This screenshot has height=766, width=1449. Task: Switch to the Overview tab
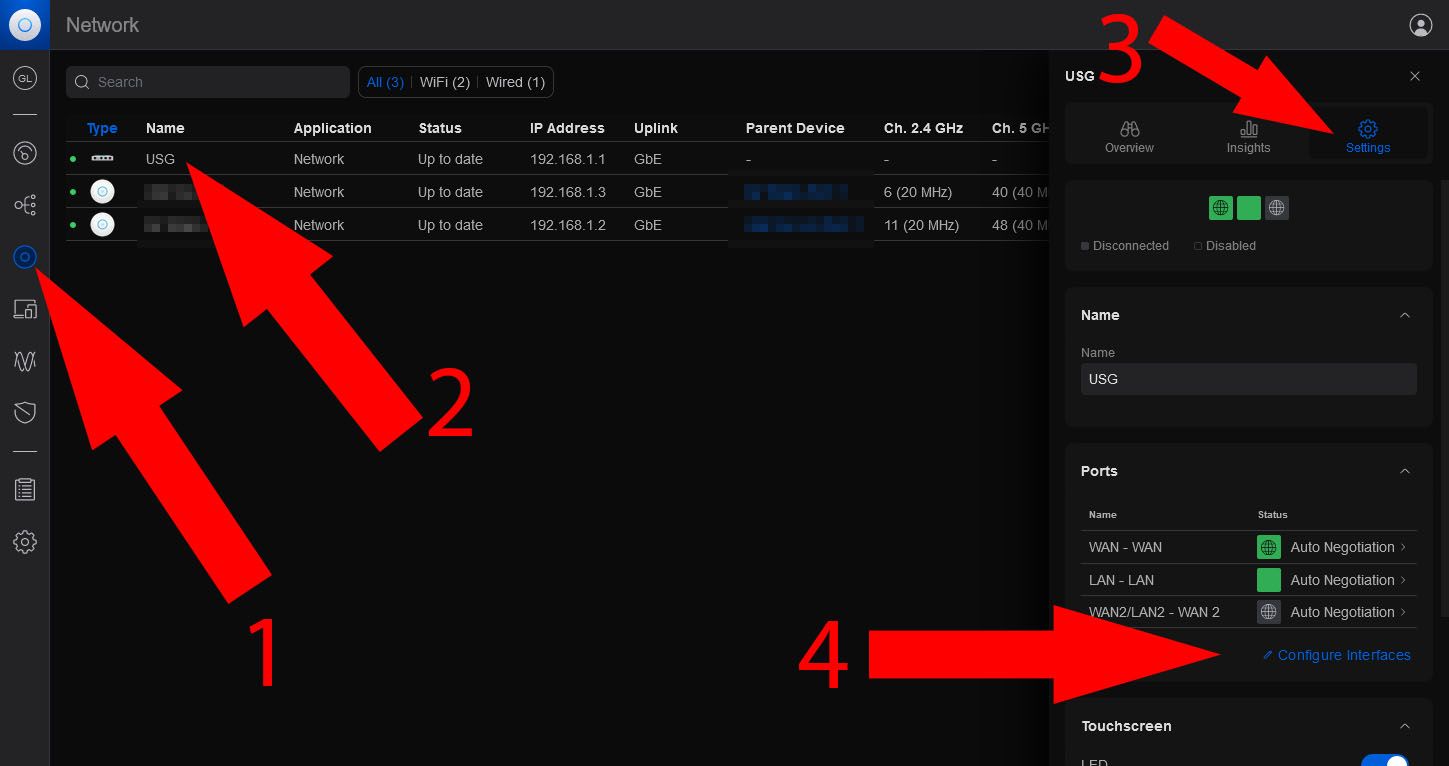1129,137
